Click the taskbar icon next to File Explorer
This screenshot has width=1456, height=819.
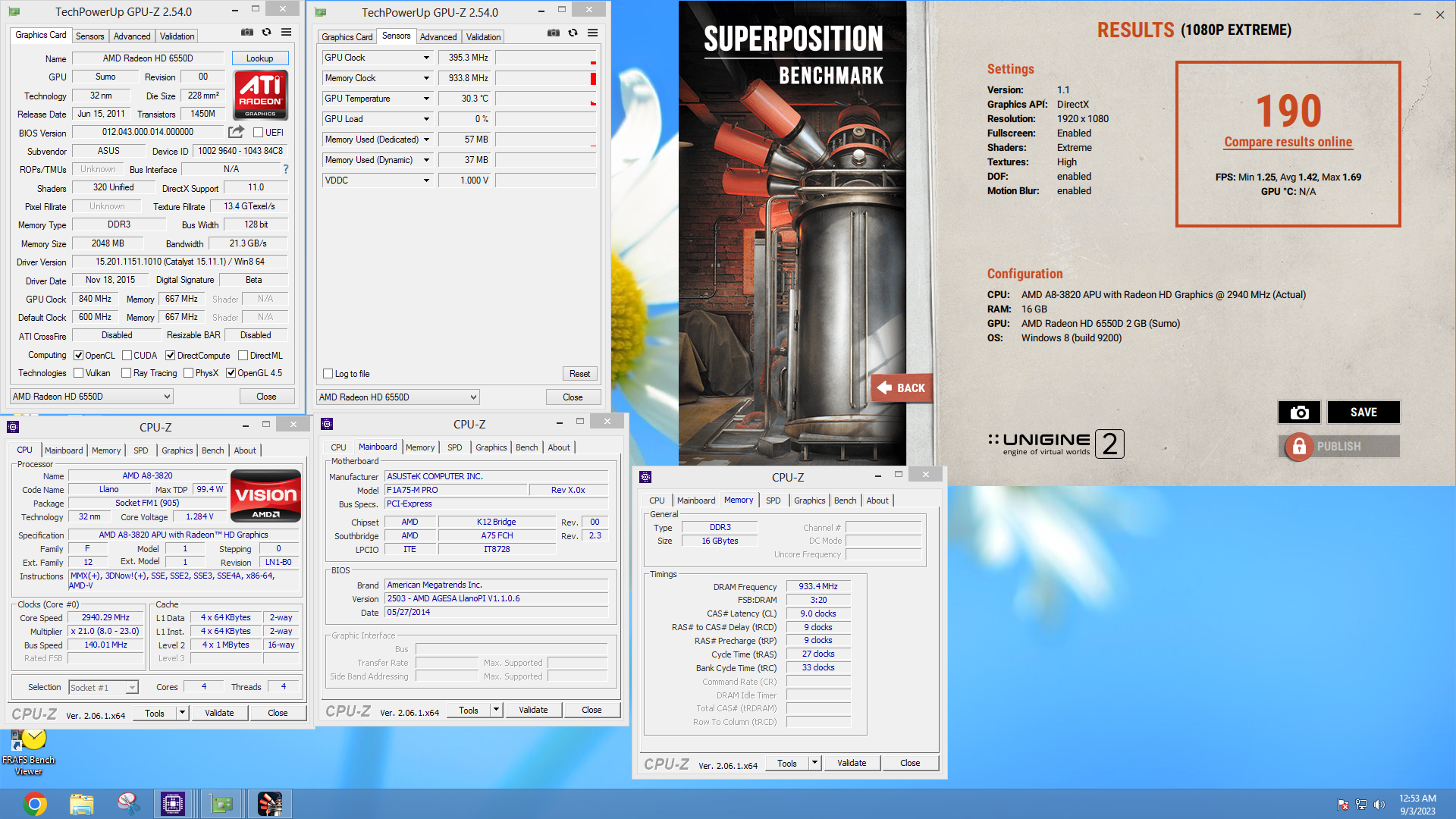(x=127, y=804)
